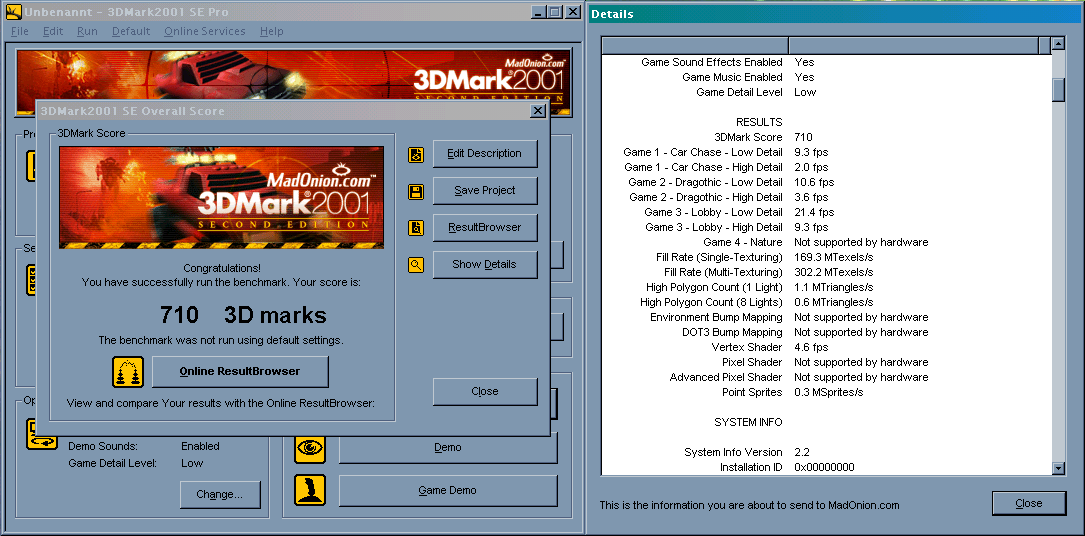Viewport: 1085px width, 536px height.
Task: Click 'Demo Sounds:' setting label
Action: pos(103,446)
